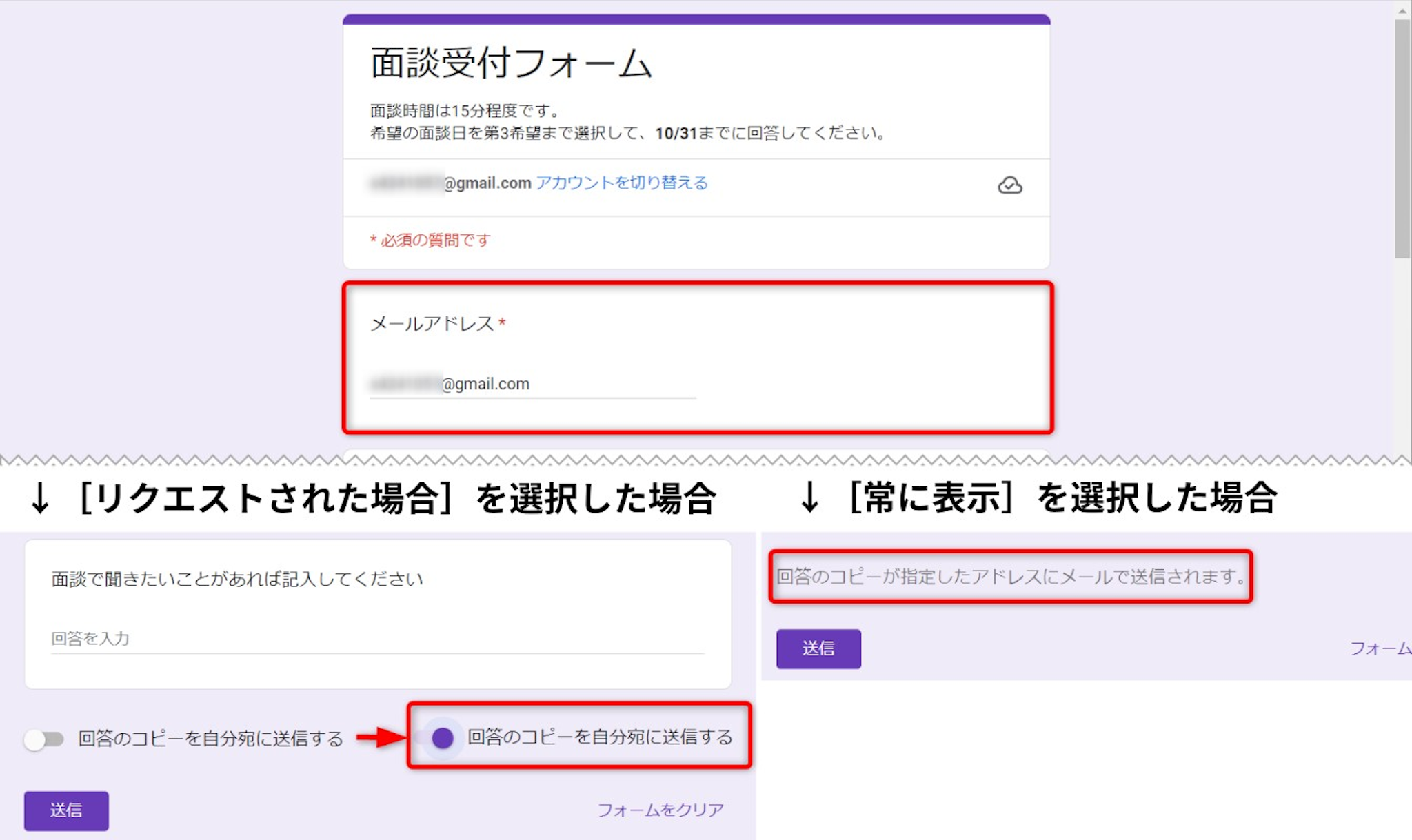Click the red arrow between the two toggles
This screenshot has height=840, width=1412.
point(381,737)
